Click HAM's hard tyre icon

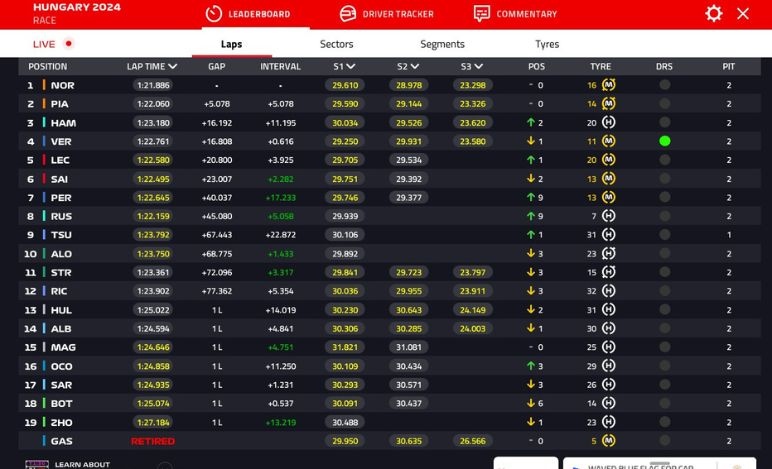coord(608,123)
